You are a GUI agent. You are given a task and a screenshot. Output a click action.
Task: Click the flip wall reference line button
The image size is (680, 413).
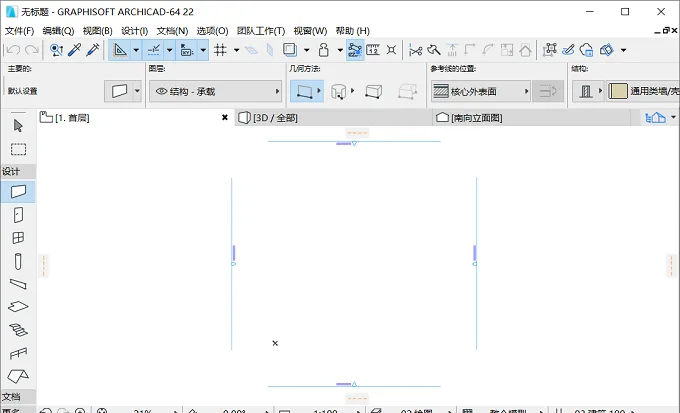(x=548, y=92)
